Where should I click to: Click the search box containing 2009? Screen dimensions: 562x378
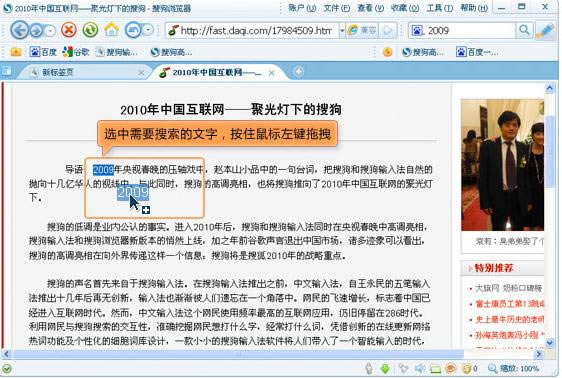click(470, 30)
